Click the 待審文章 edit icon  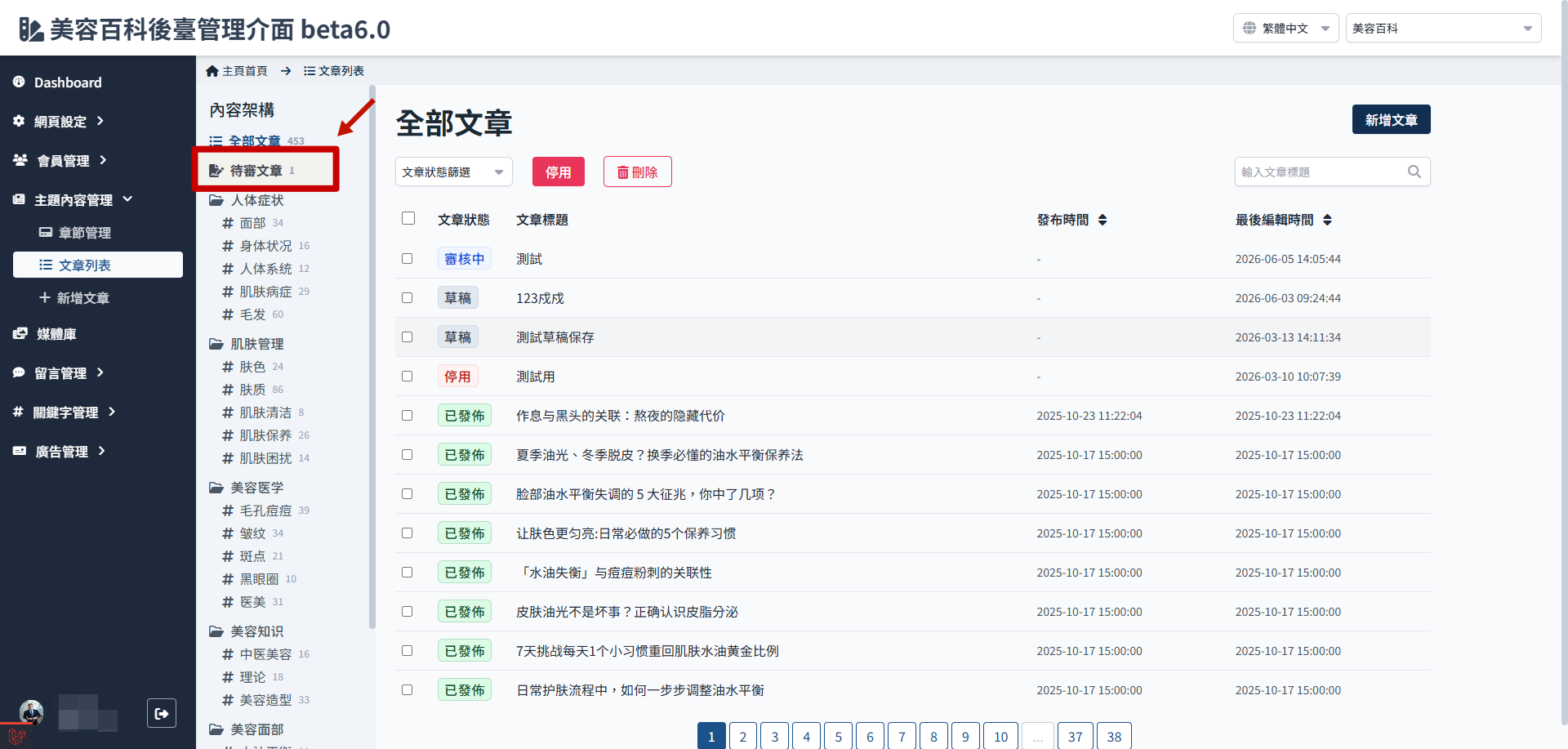[216, 171]
